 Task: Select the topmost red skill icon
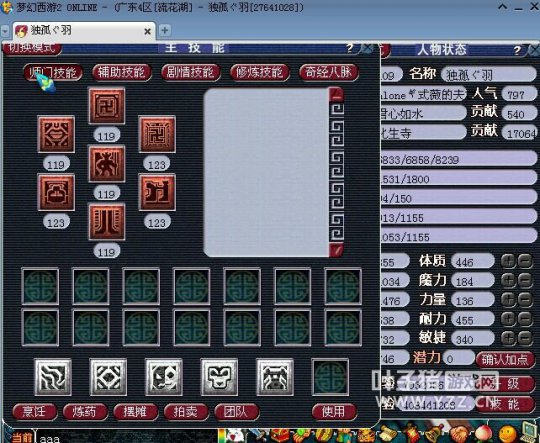[x=107, y=105]
